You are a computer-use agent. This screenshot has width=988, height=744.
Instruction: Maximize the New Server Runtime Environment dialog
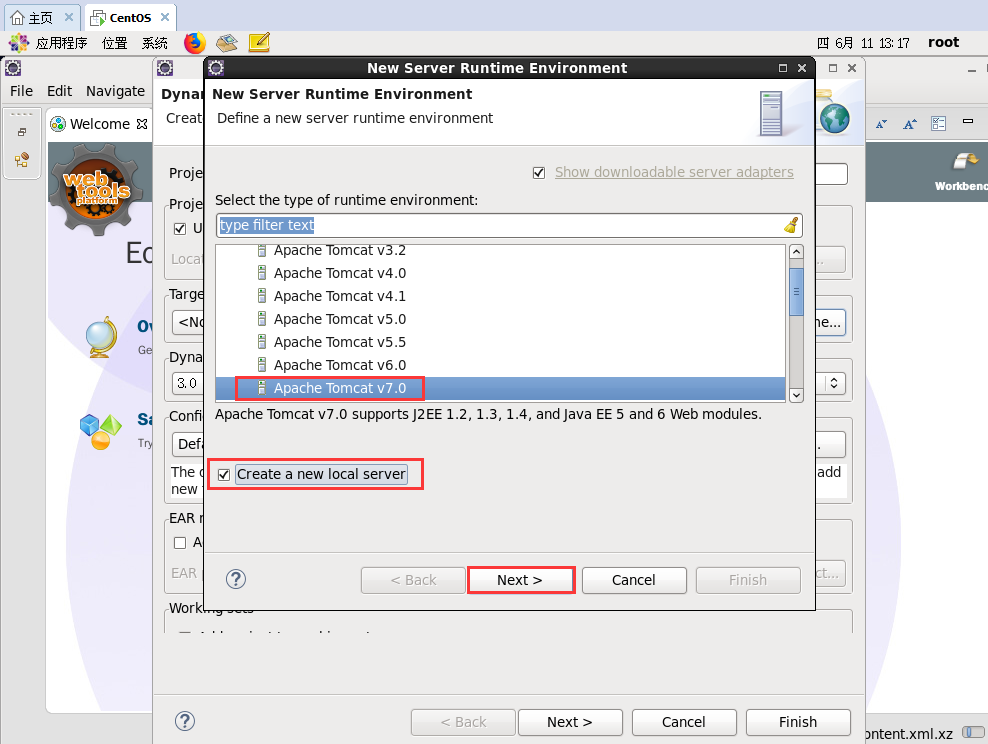click(x=783, y=68)
